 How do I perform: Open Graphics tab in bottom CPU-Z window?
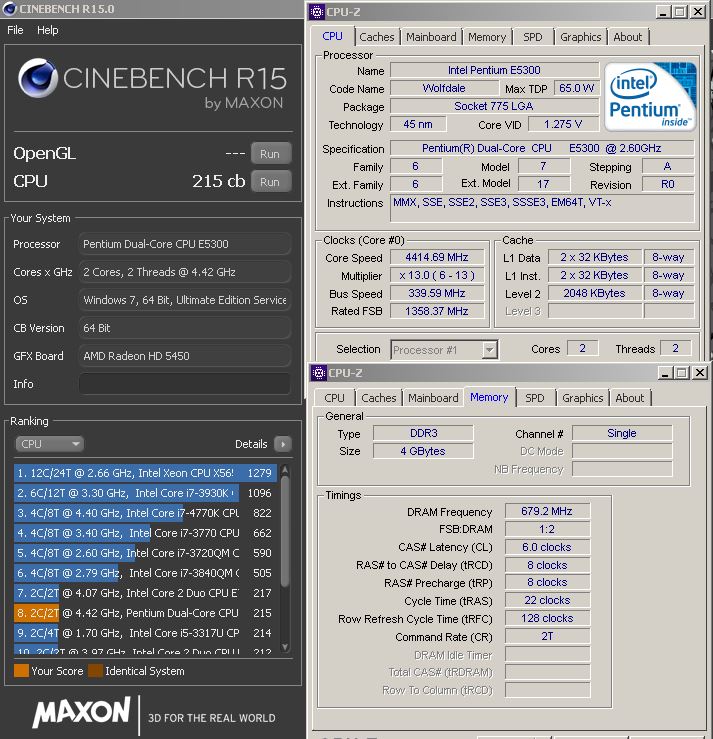tap(582, 398)
